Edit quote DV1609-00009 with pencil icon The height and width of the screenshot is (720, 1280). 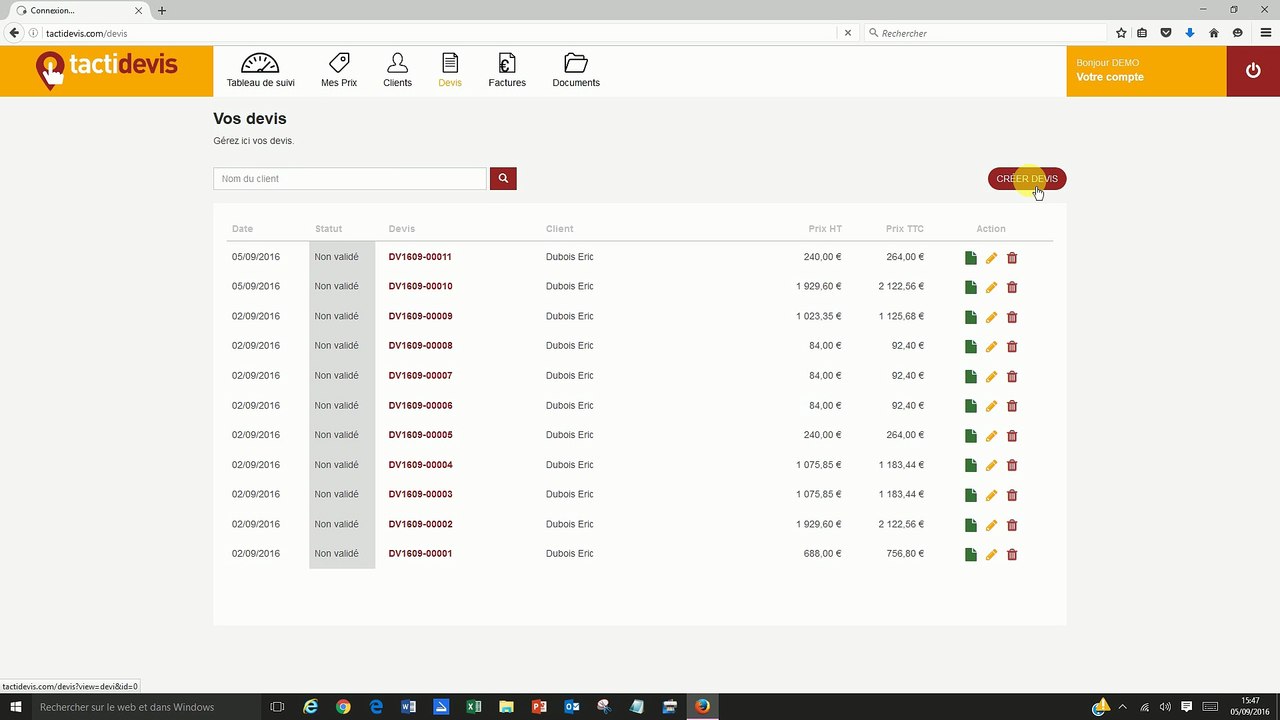(x=991, y=317)
